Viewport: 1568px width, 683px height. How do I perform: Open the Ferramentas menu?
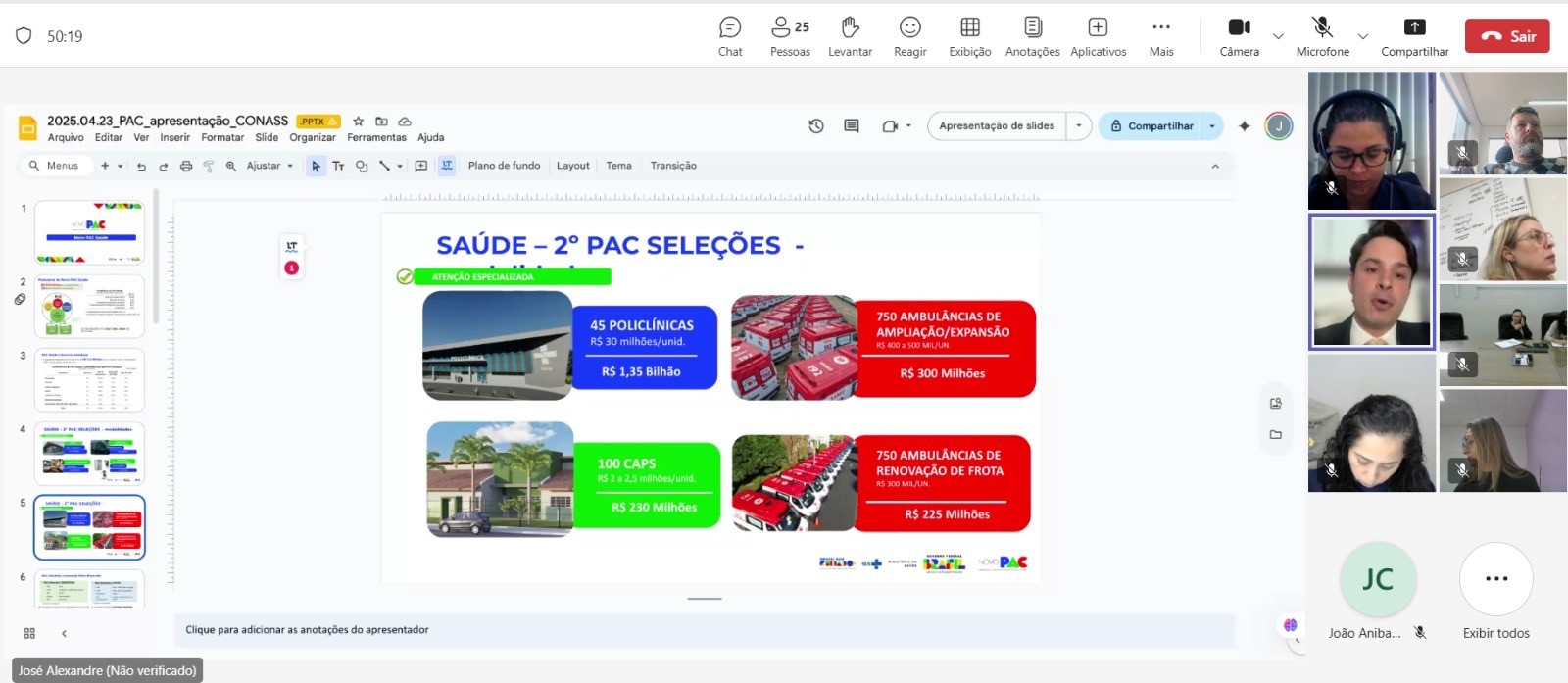point(376,138)
